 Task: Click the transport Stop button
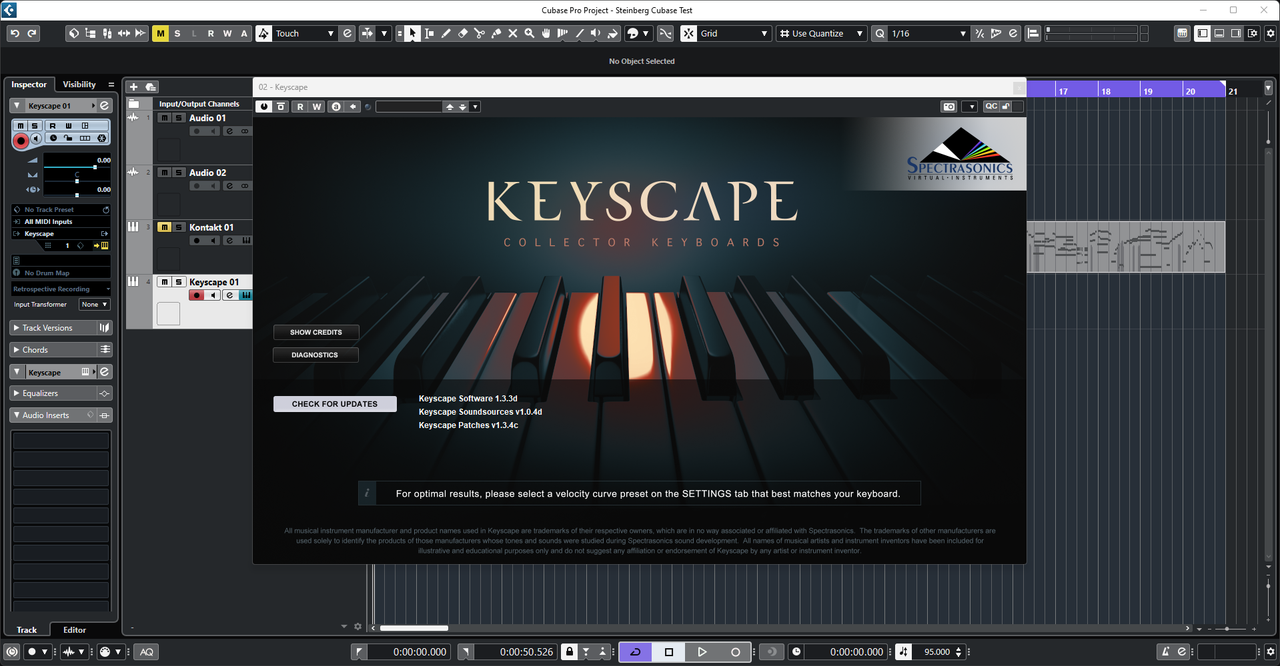pos(669,652)
